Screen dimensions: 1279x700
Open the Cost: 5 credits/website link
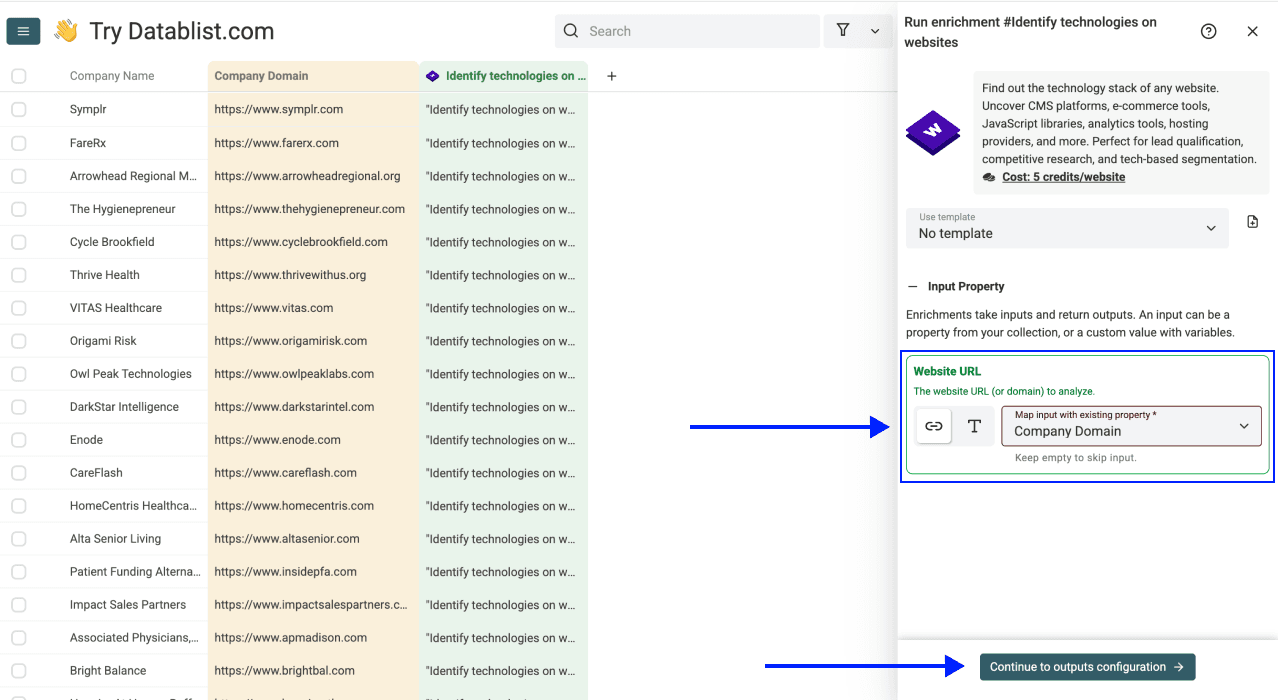(1063, 177)
